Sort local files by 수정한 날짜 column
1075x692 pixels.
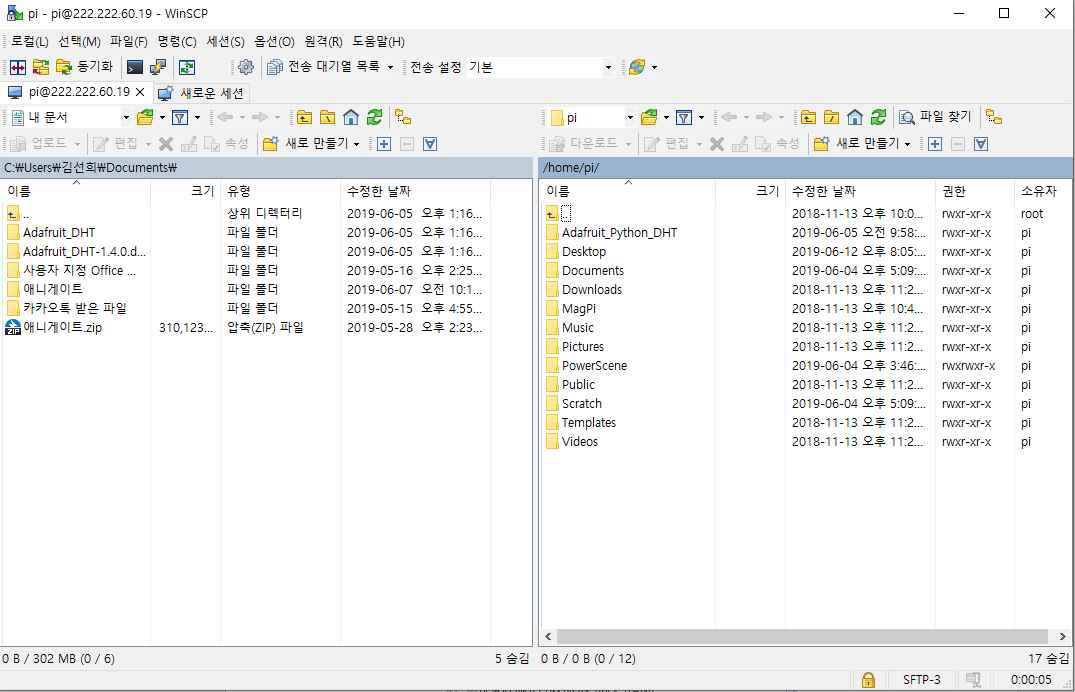click(415, 191)
